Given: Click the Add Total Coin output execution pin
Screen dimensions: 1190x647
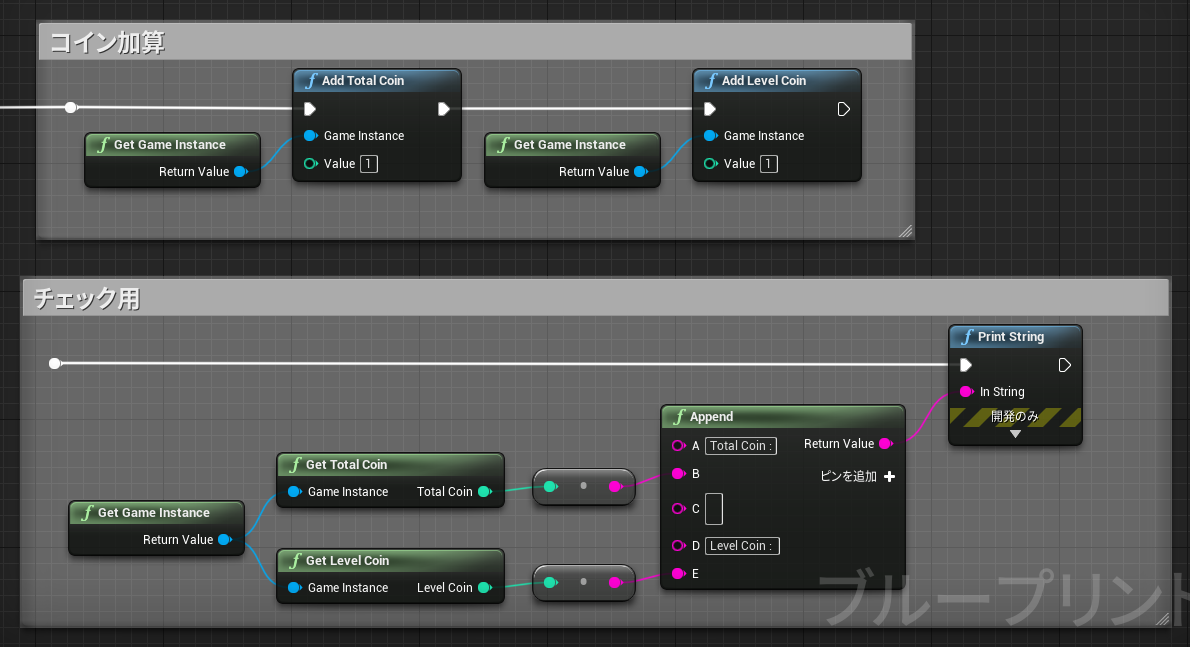Looking at the screenshot, I should coord(444,109).
